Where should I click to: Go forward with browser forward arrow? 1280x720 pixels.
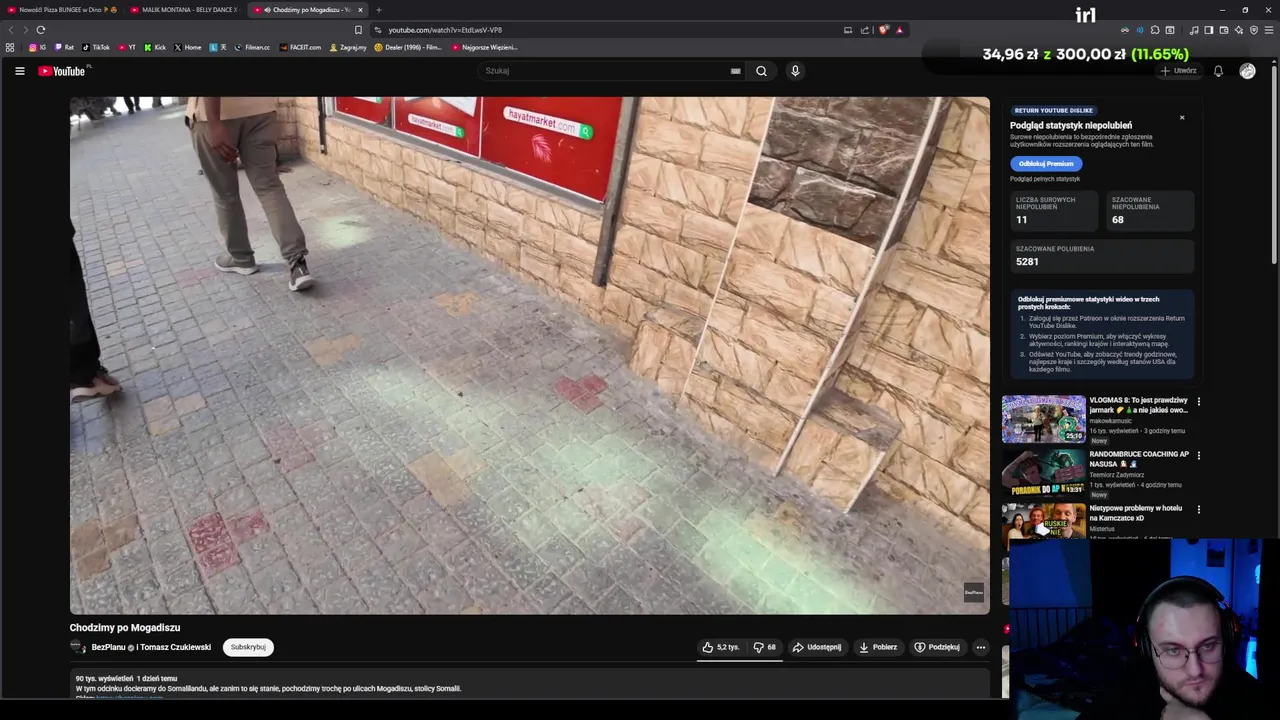(x=25, y=30)
